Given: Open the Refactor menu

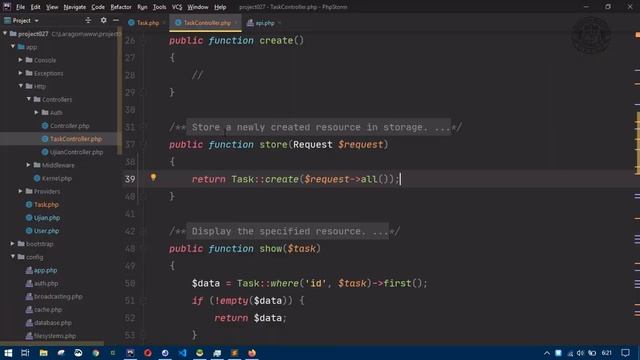Looking at the screenshot, I should pos(121,7).
